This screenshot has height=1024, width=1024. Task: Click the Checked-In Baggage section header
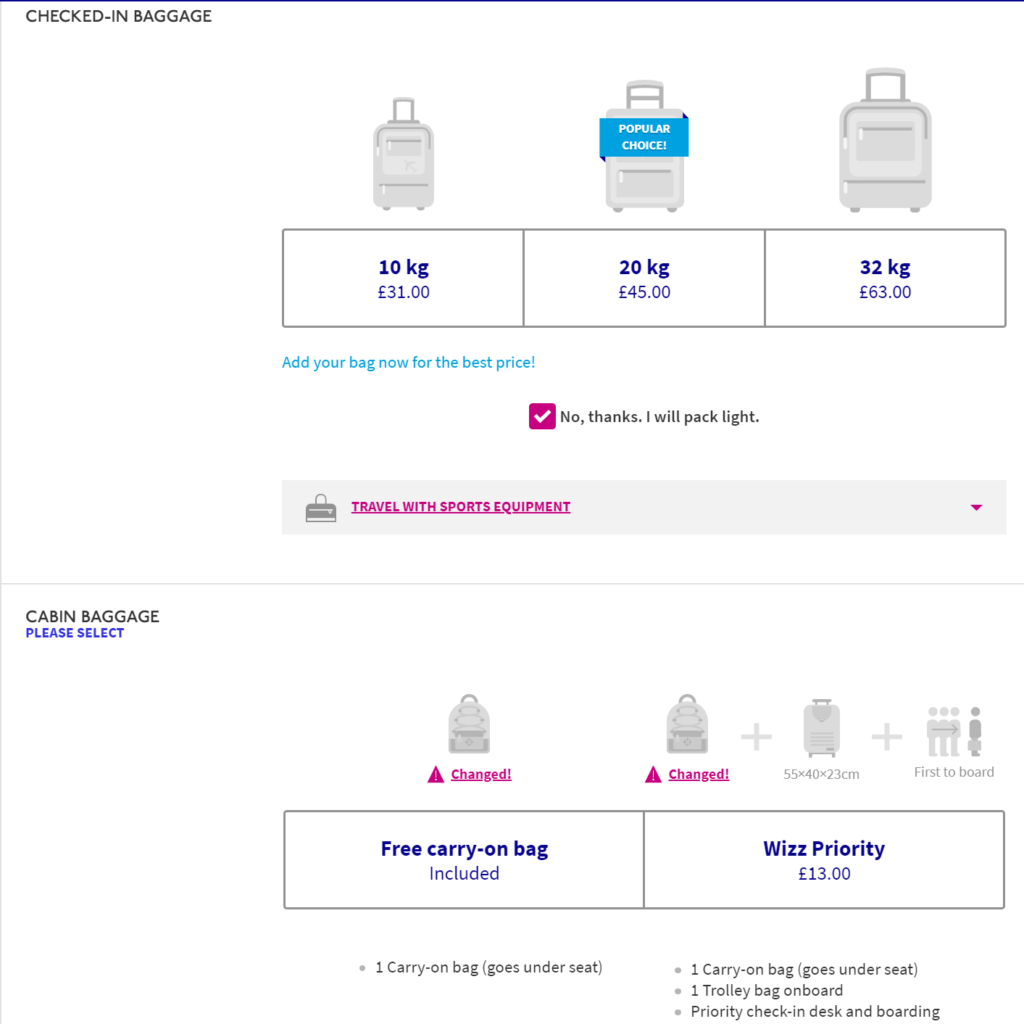pyautogui.click(x=118, y=16)
